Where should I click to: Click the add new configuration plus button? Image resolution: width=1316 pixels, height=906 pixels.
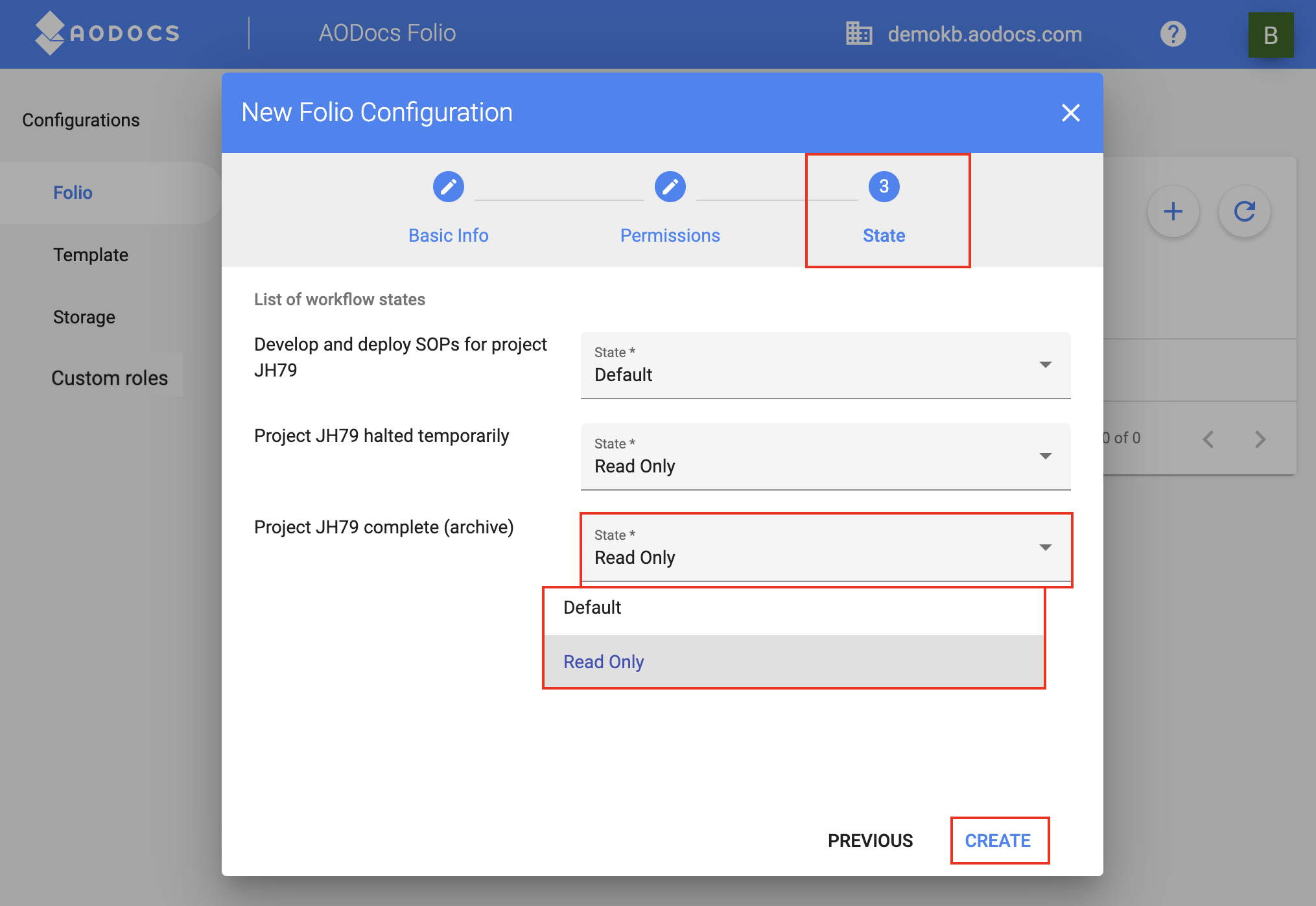[x=1173, y=211]
